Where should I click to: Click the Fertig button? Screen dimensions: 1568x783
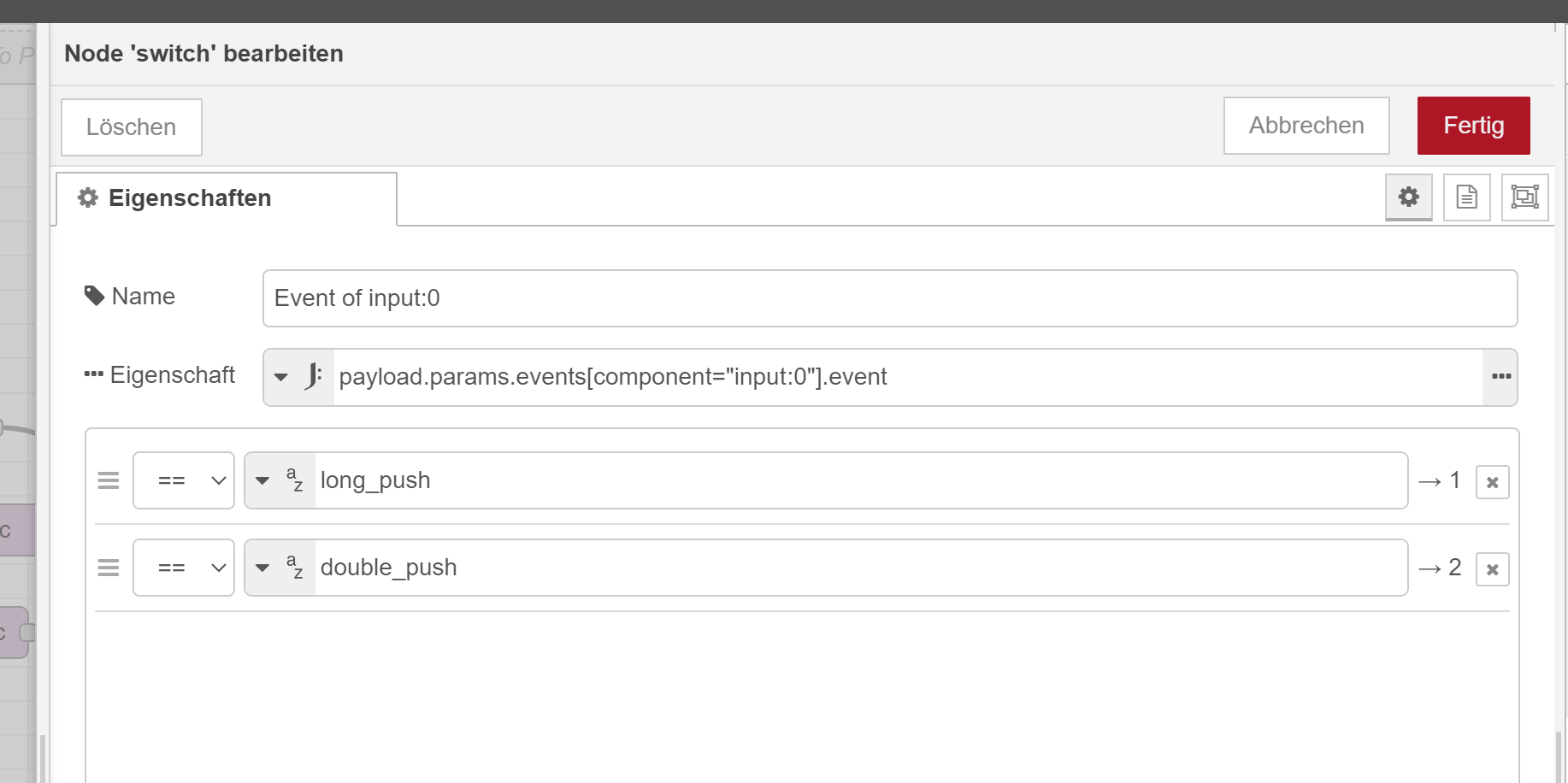point(1473,126)
